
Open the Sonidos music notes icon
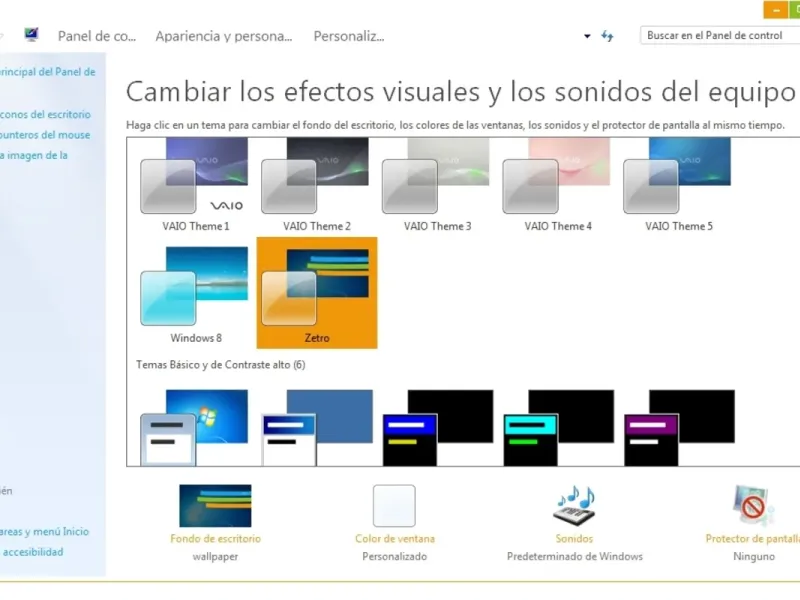(x=574, y=505)
